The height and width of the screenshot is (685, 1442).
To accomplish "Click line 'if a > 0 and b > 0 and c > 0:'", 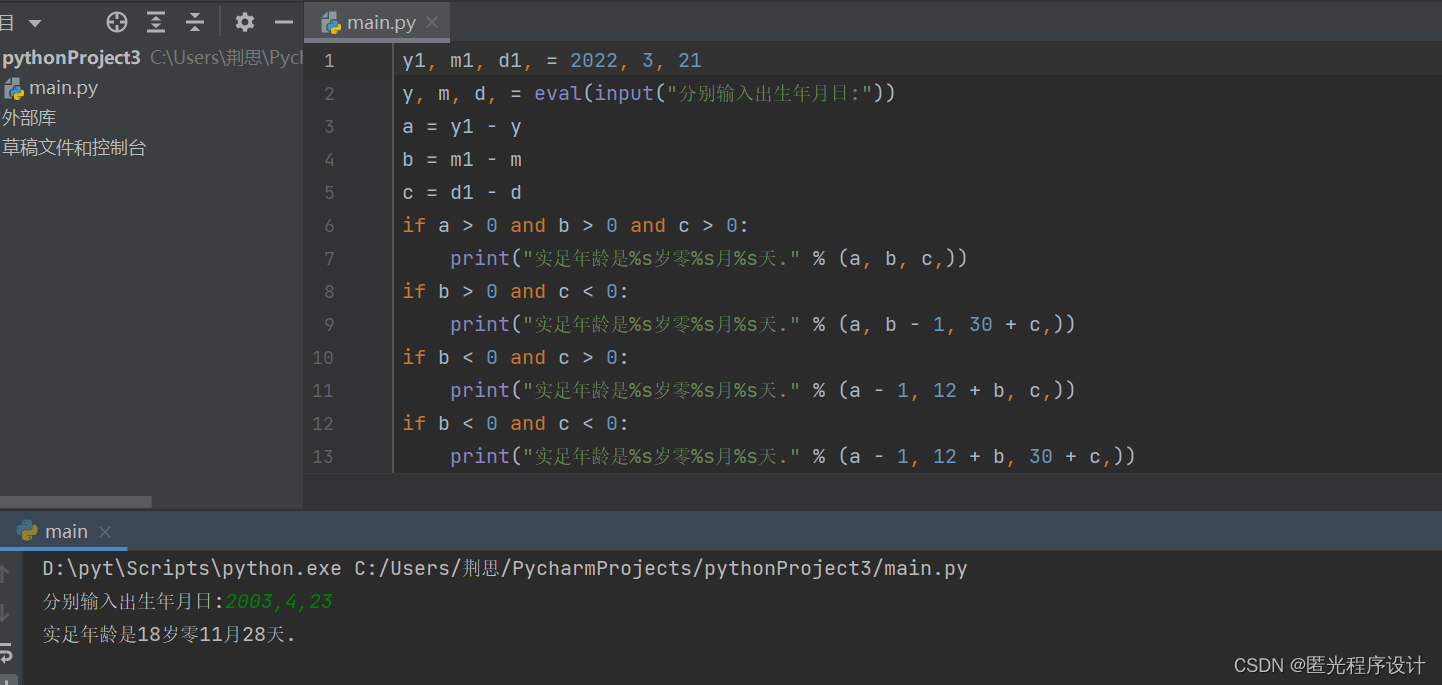I will click(576, 226).
